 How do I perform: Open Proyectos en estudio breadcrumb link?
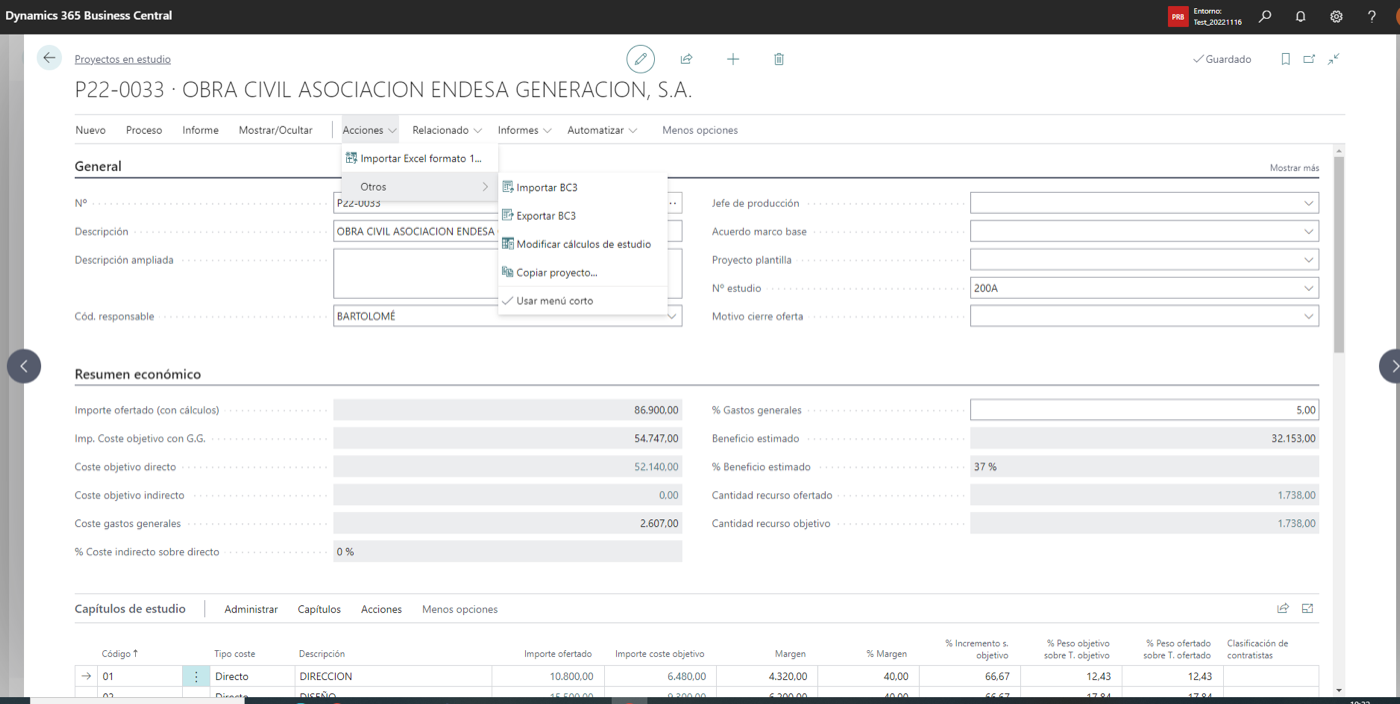pos(123,59)
